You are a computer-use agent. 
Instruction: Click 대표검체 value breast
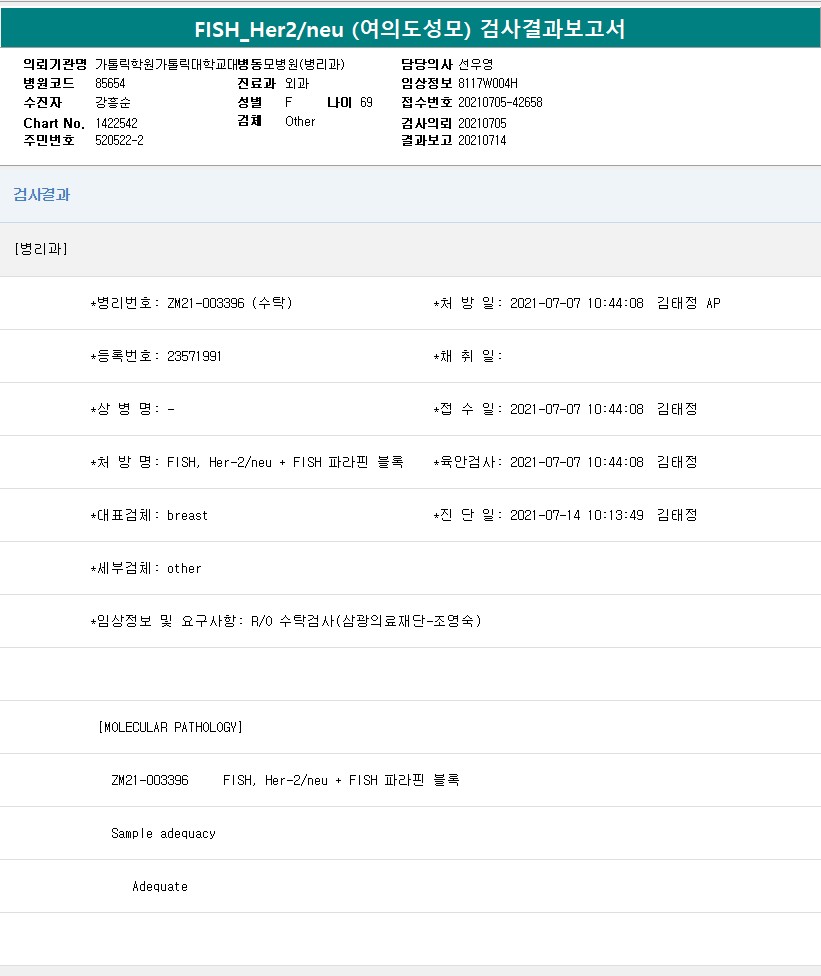pyautogui.click(x=187, y=515)
